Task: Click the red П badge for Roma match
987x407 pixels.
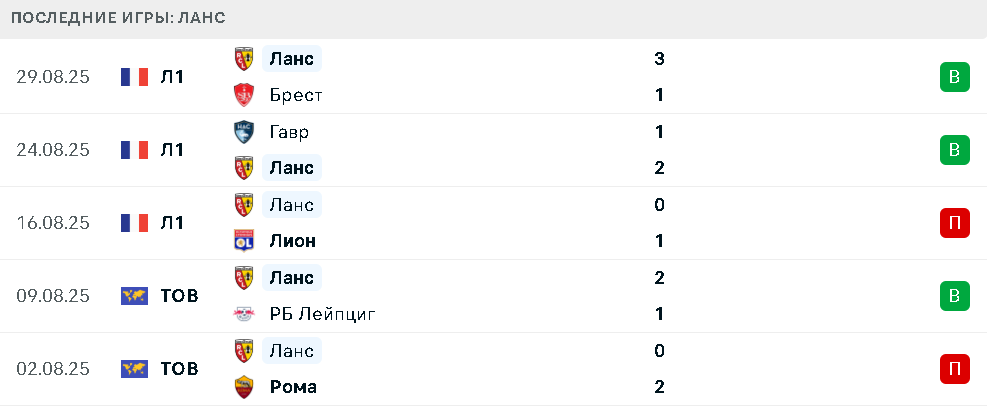Action: coord(954,369)
